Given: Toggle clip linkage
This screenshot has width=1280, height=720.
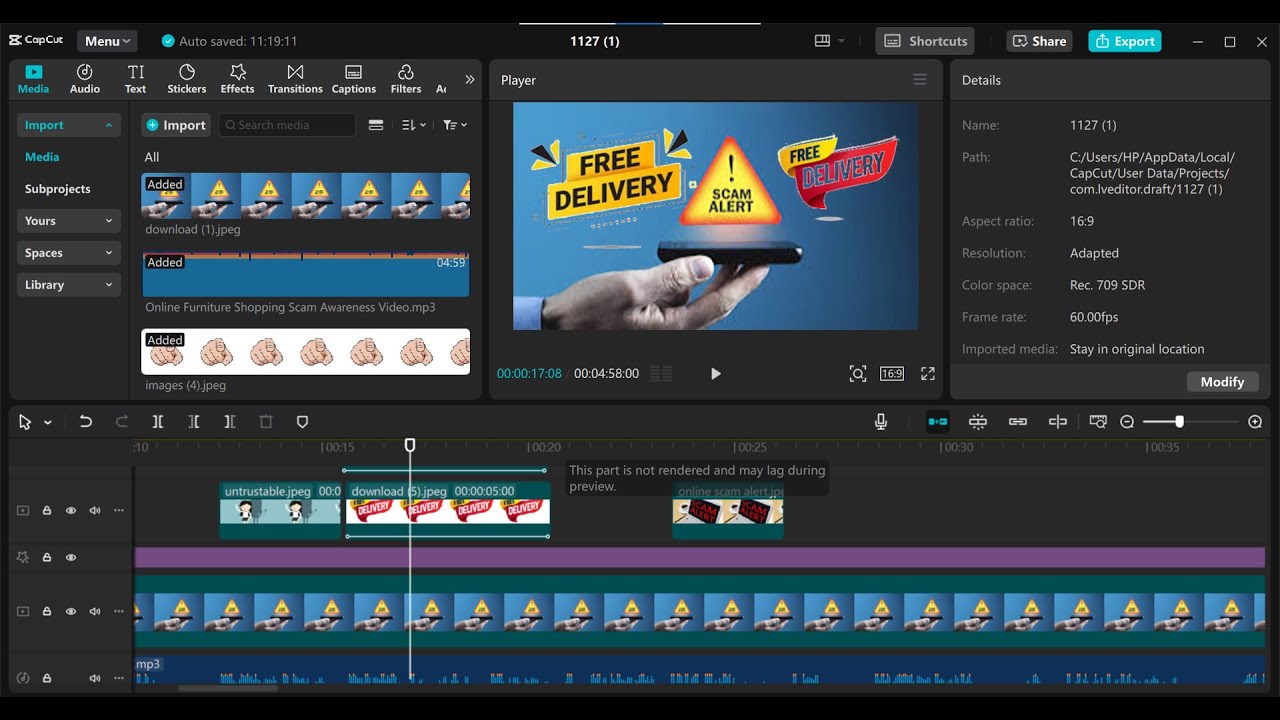Looking at the screenshot, I should [1018, 422].
